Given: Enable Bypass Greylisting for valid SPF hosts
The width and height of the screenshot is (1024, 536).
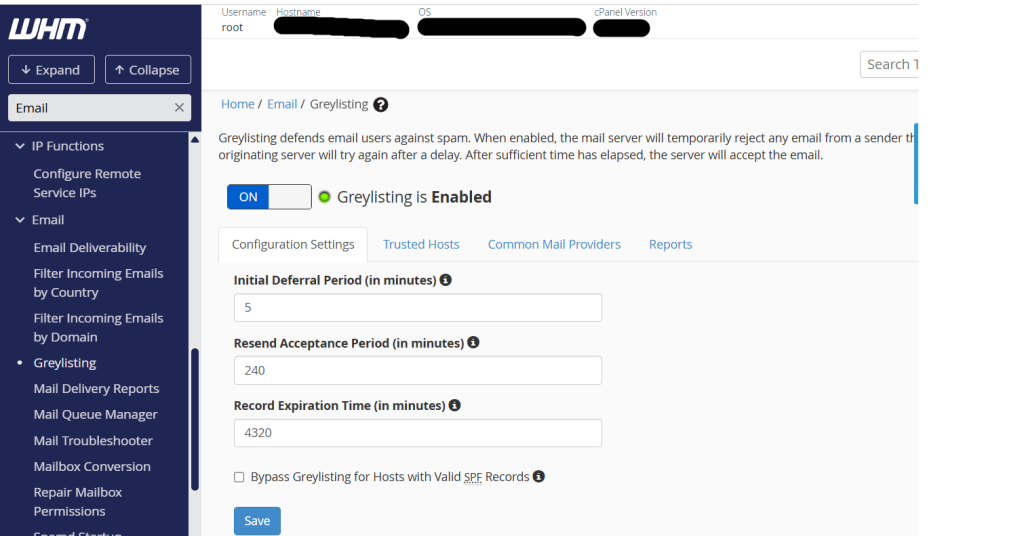Looking at the screenshot, I should coord(239,477).
